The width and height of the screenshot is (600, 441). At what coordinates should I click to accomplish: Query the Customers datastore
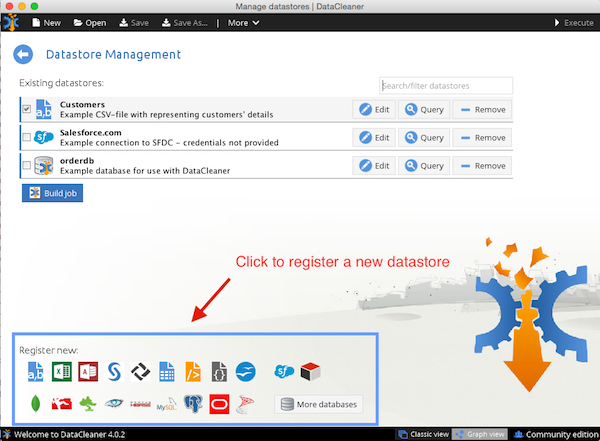[x=424, y=109]
